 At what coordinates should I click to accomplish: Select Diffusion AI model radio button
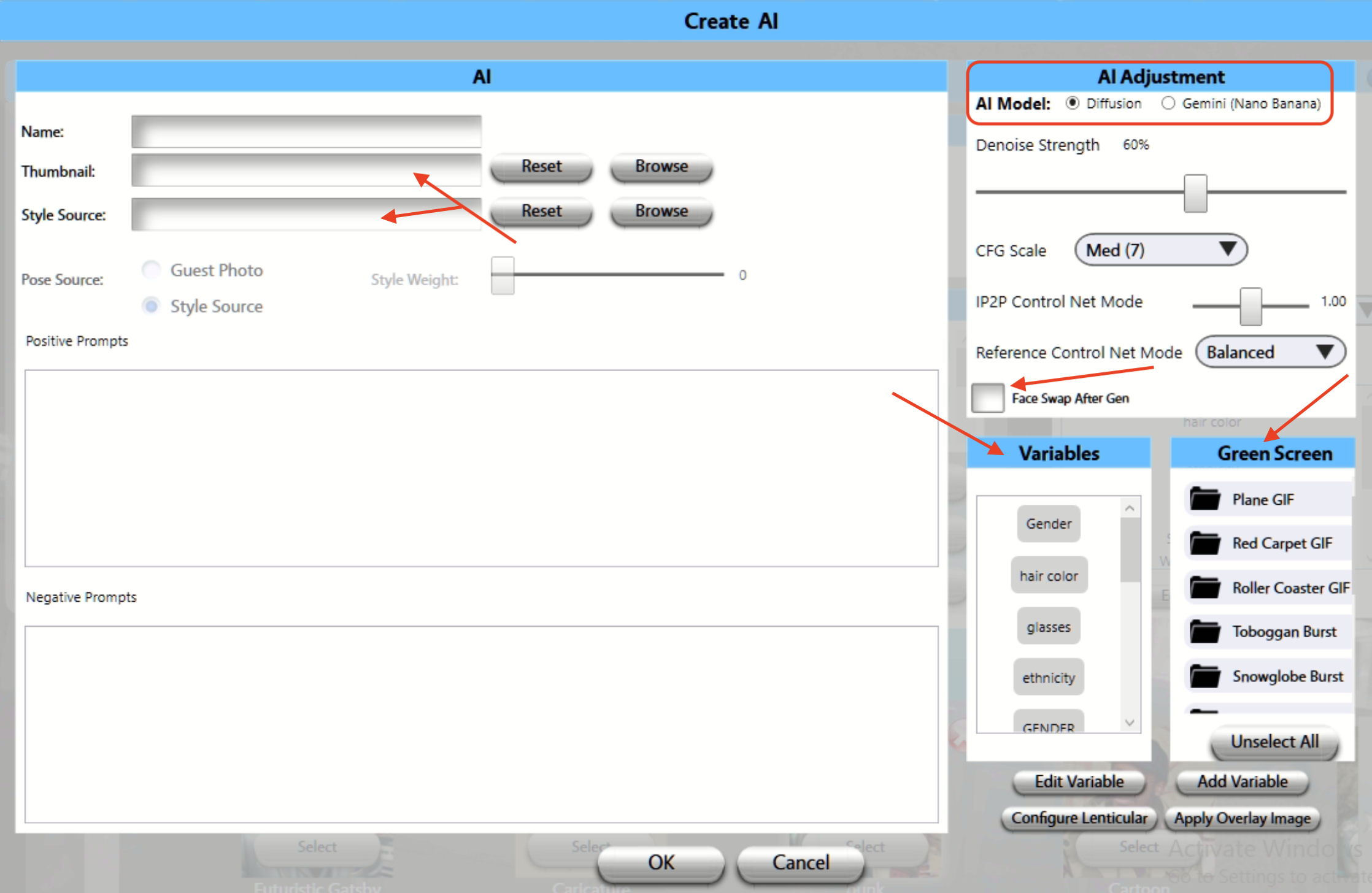(x=1073, y=104)
